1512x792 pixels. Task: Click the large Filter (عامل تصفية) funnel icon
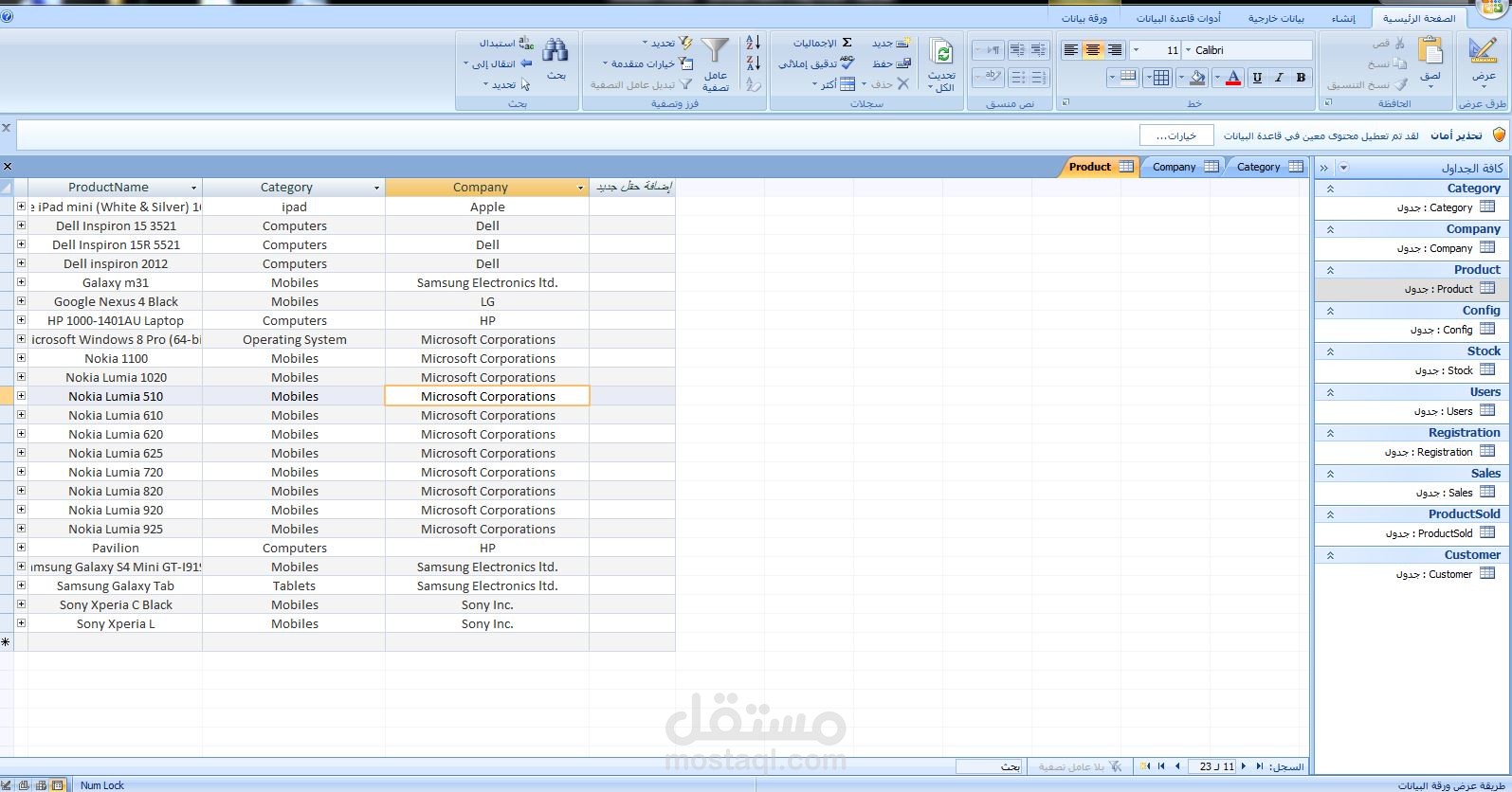coord(715,51)
